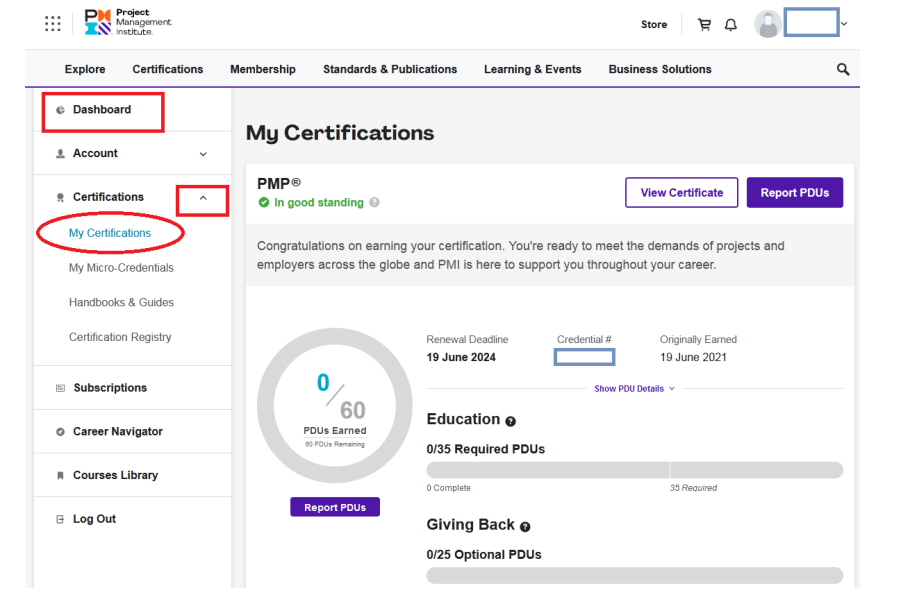Open Standards & Publications menu
This screenshot has height=596, width=897.
point(390,69)
